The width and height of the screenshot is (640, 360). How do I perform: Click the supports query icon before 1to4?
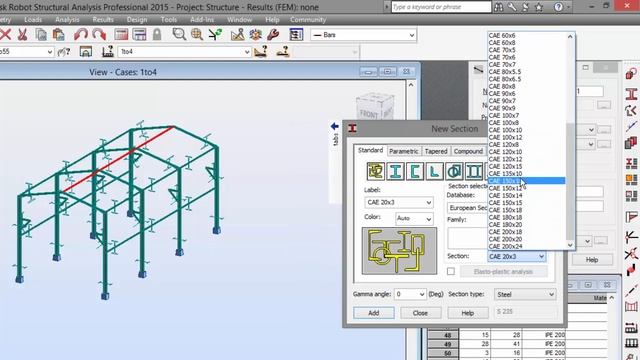(x=107, y=51)
